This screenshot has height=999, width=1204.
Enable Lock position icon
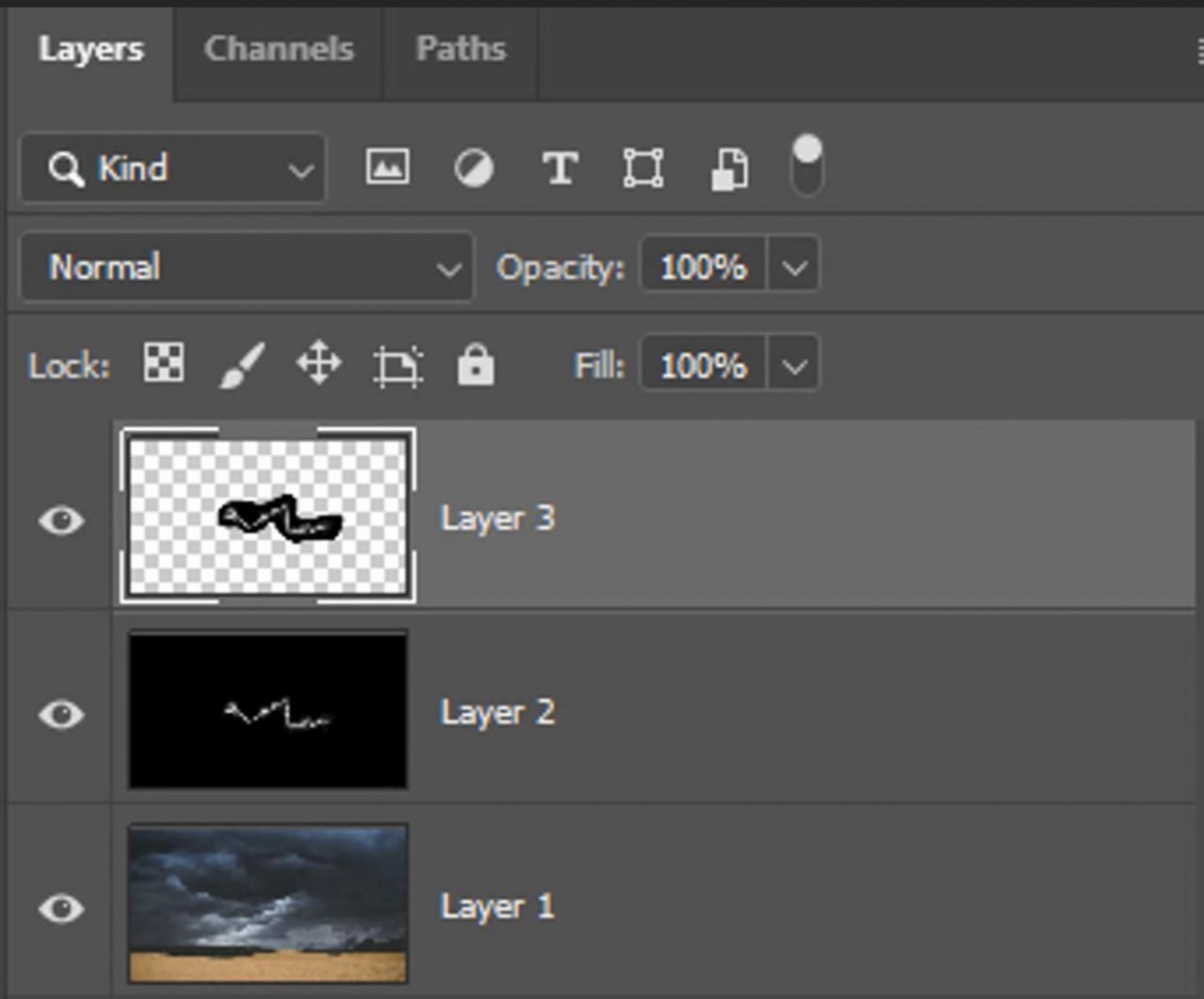coord(318,364)
